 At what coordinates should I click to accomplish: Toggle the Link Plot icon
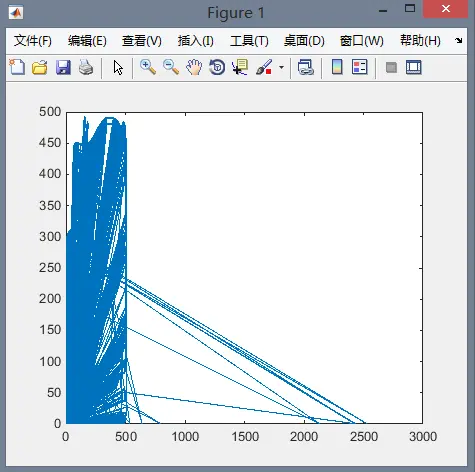306,67
